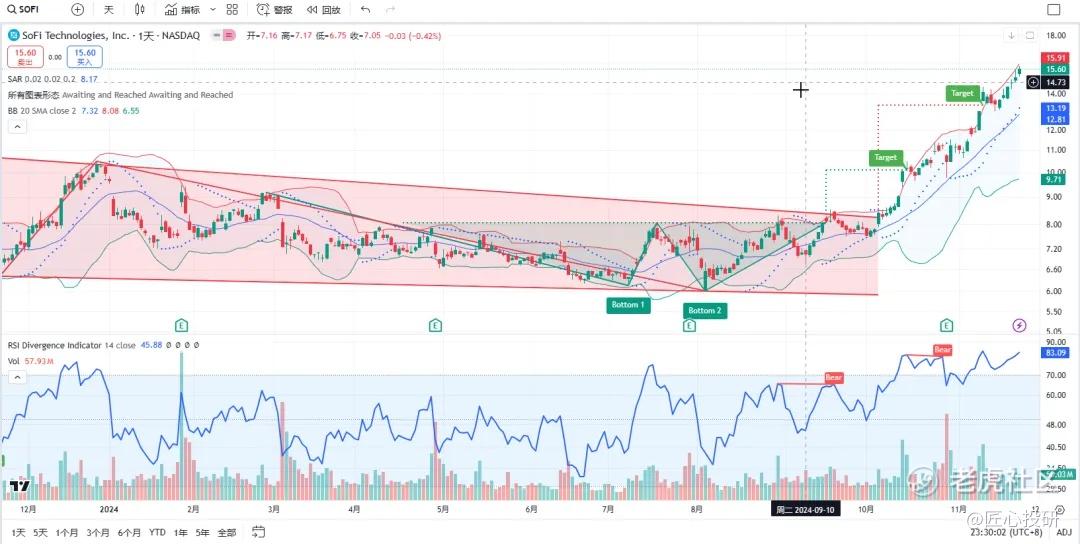Set the range to 1年

[x=180, y=532]
